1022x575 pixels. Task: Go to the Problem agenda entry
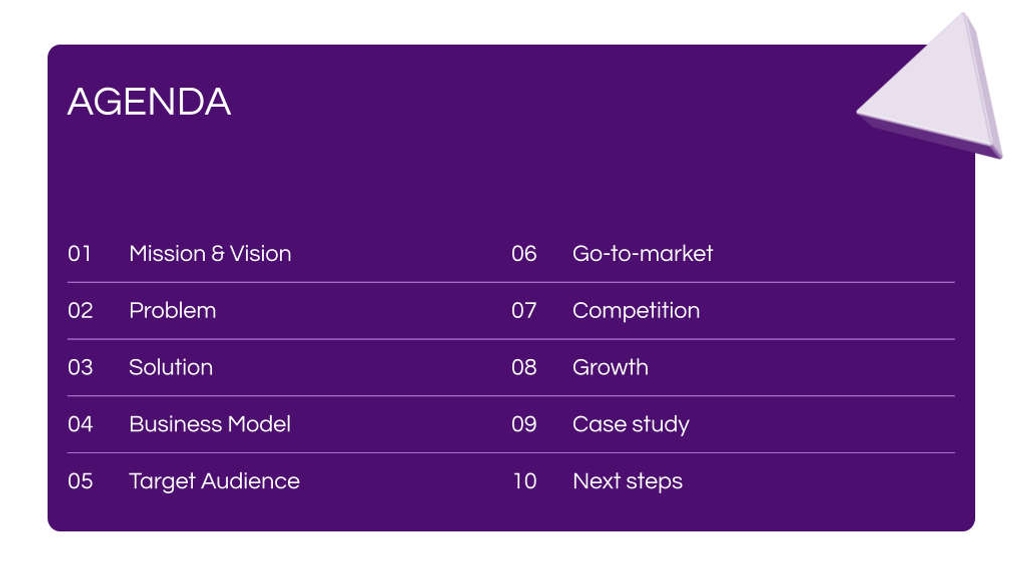point(172,311)
